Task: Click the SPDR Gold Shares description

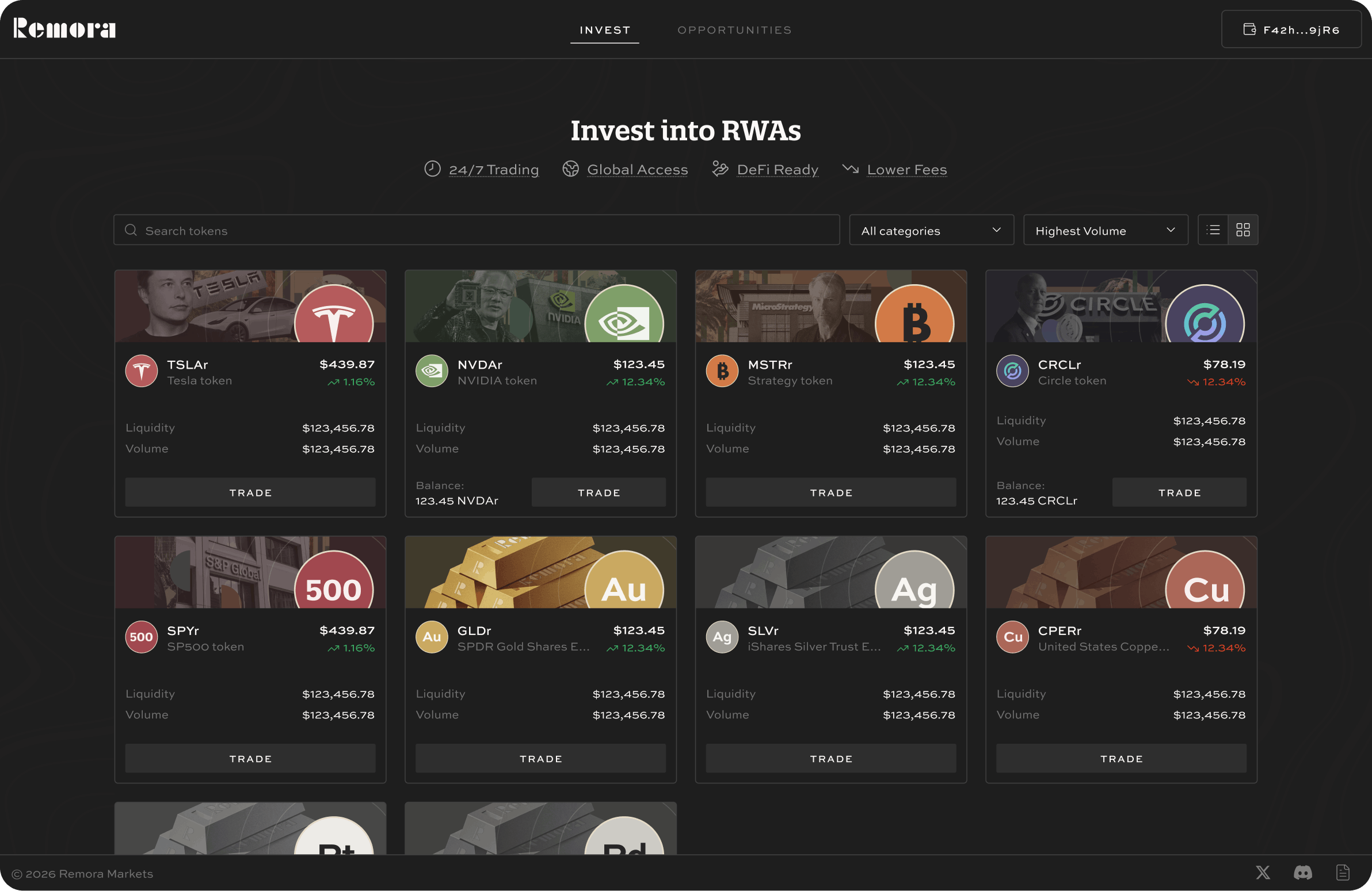Action: click(524, 647)
